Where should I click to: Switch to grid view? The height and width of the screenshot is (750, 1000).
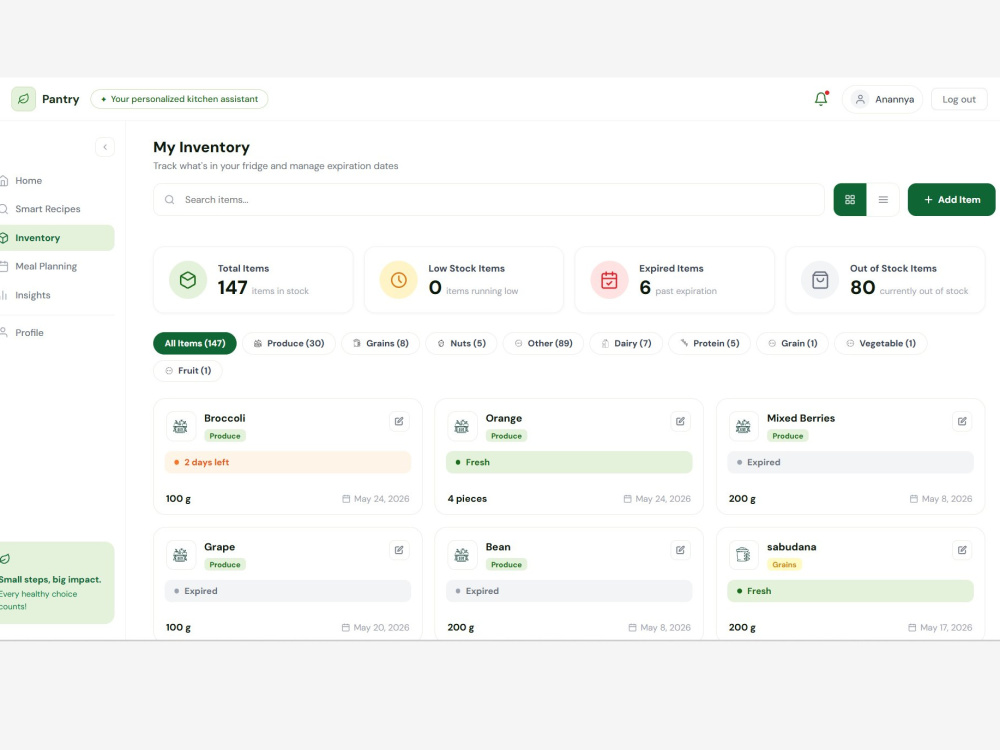[850, 200]
